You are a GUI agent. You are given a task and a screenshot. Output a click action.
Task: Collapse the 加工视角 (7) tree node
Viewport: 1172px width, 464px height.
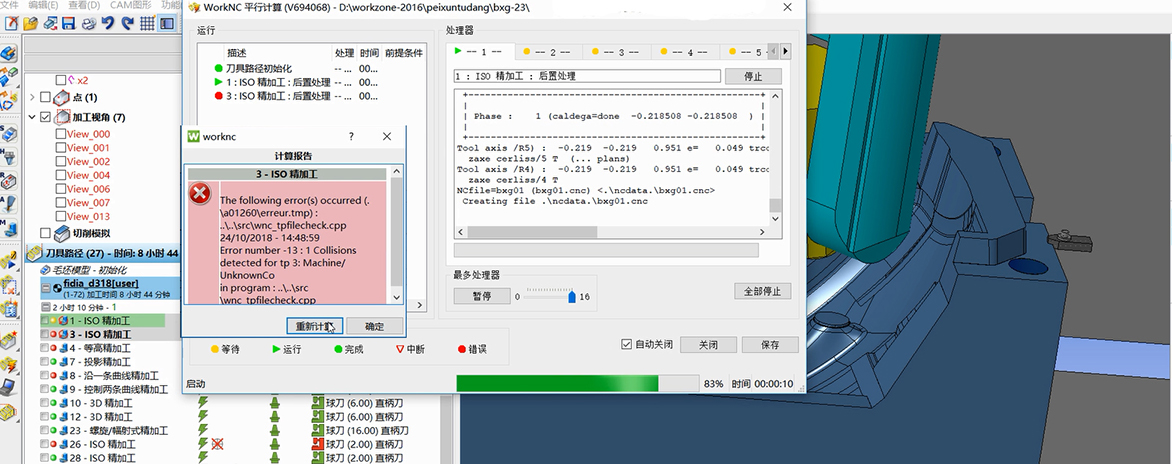coord(32,117)
